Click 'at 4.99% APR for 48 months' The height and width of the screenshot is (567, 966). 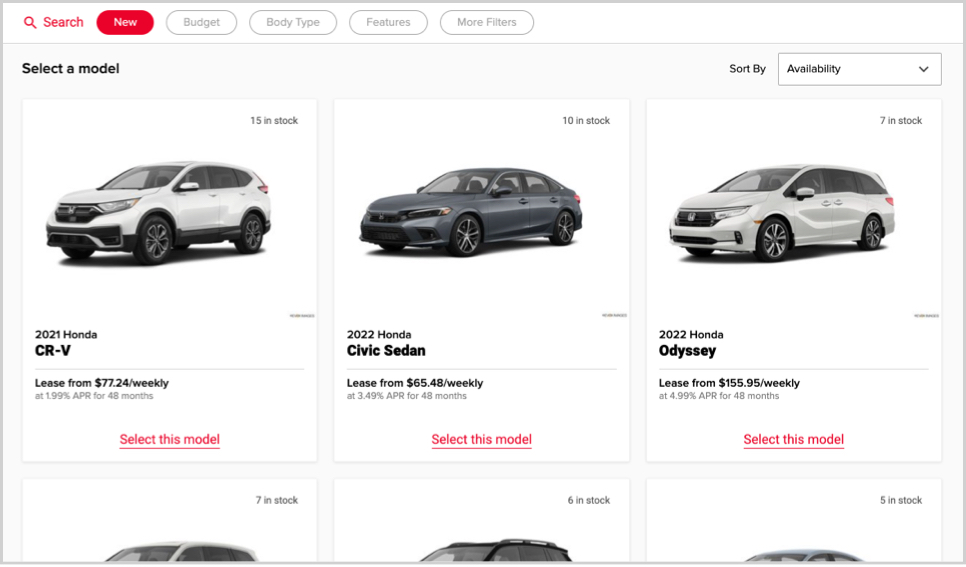point(719,396)
